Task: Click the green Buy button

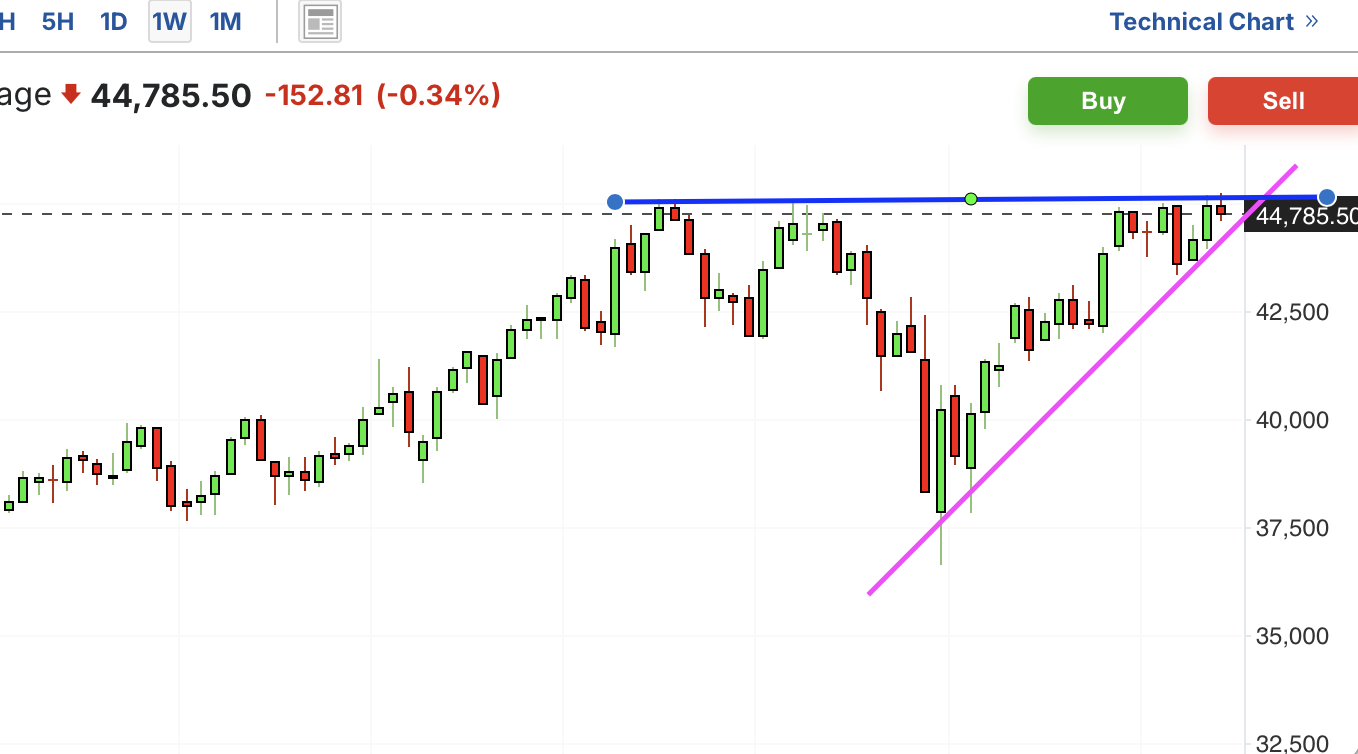Action: (x=1108, y=101)
